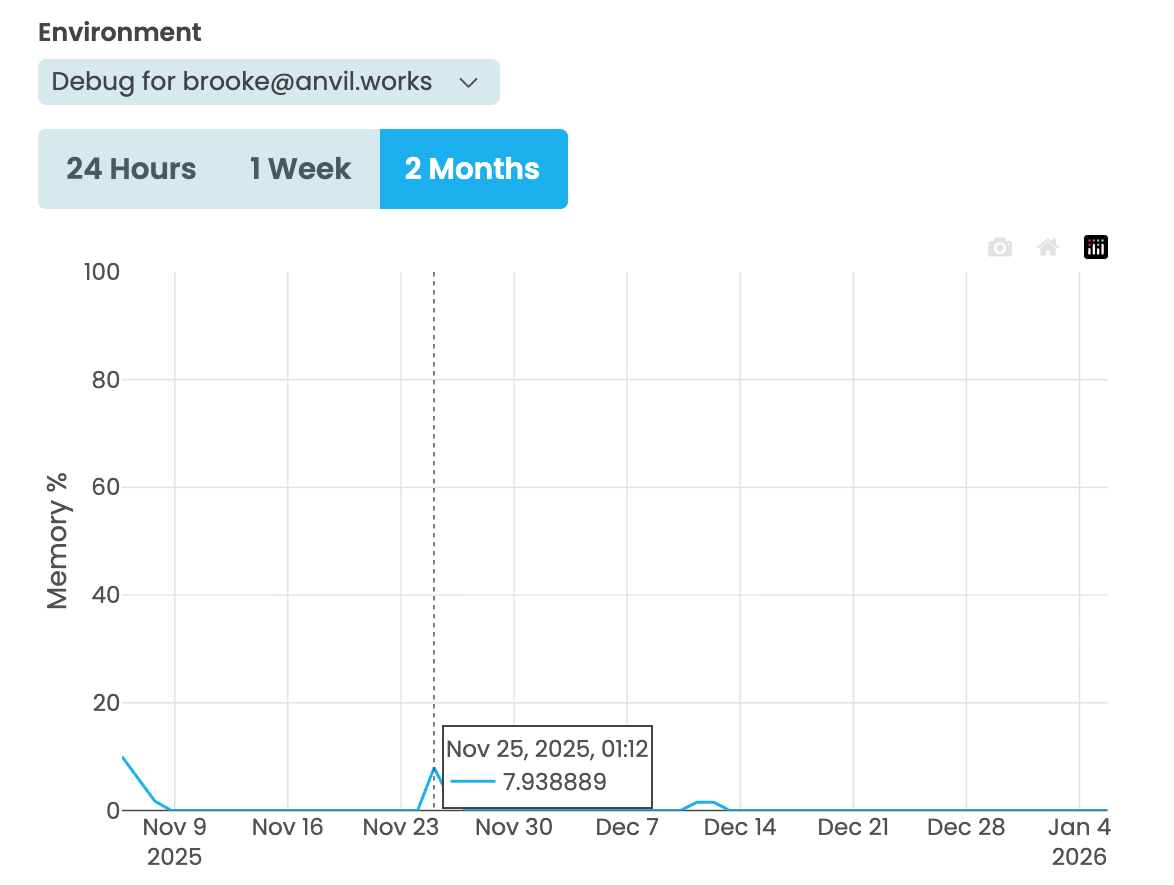The height and width of the screenshot is (885, 1174).
Task: Reset the chart axes with the home icon
Action: coord(1047,246)
